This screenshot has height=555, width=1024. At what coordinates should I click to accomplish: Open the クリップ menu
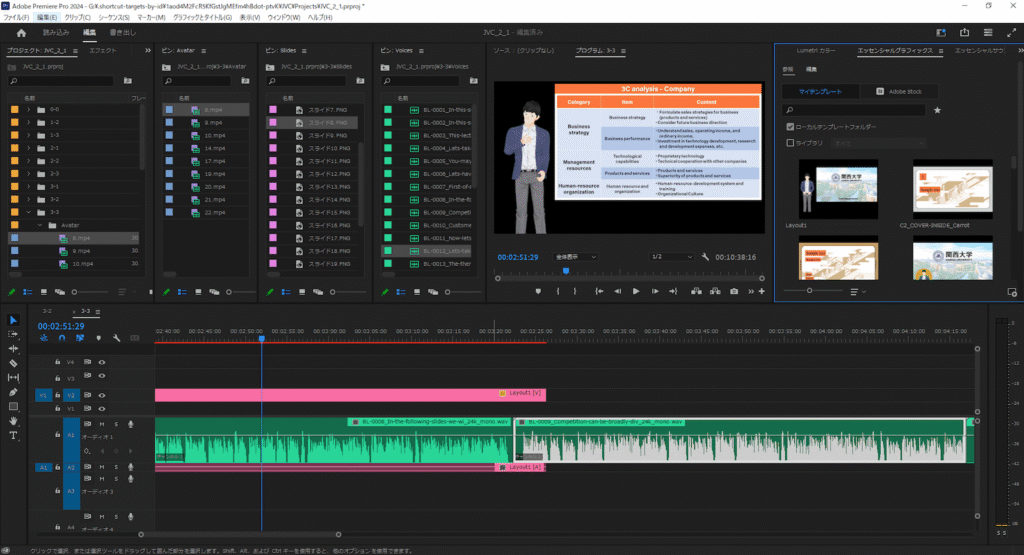coord(78,18)
